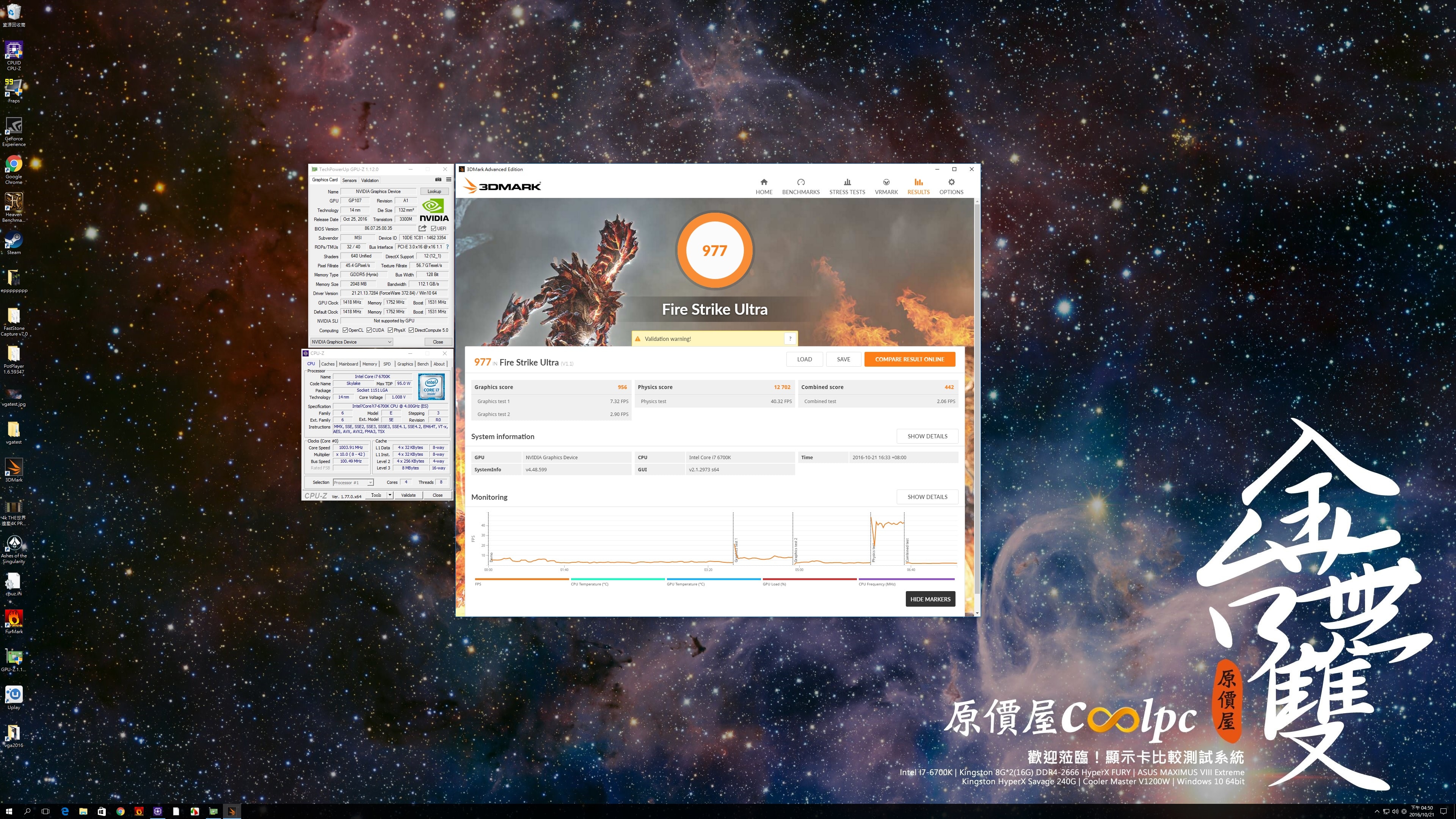This screenshot has width=1456, height=819.
Task: Open the CPUID CPU-Z desktop shortcut
Action: click(14, 55)
